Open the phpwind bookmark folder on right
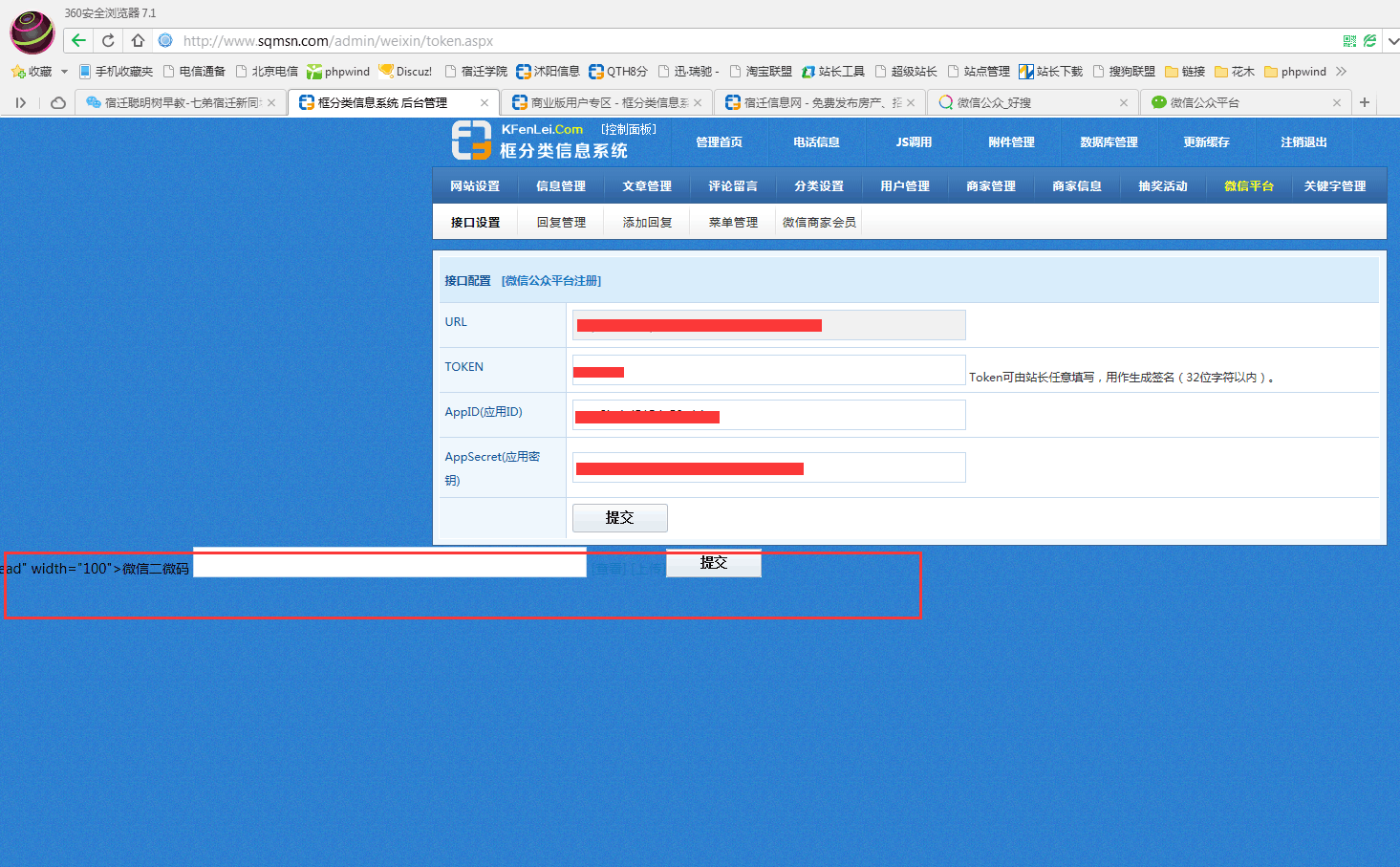The height and width of the screenshot is (867, 1400). (x=1295, y=72)
